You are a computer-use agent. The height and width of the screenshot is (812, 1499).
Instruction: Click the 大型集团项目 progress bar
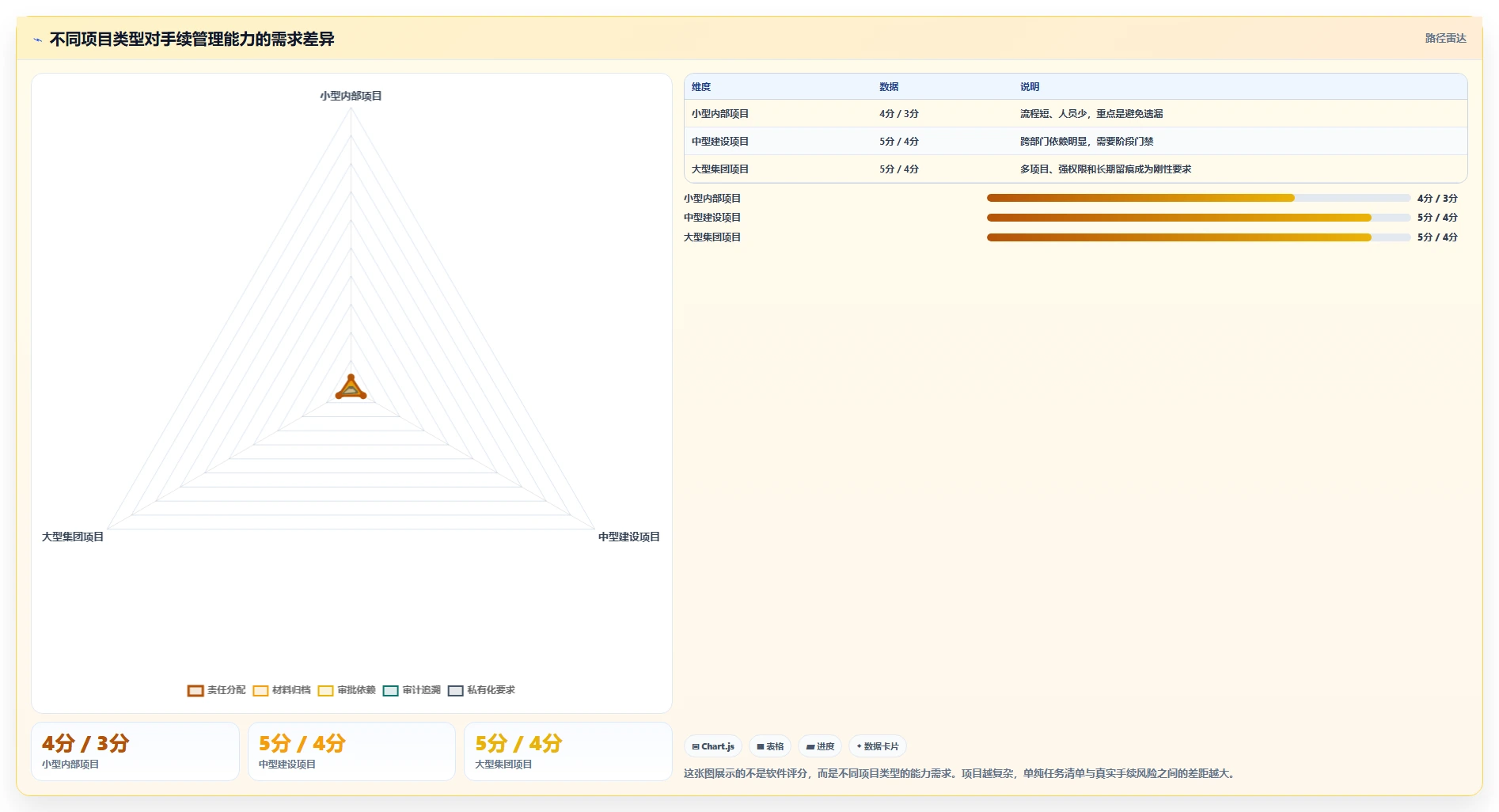(x=1198, y=237)
